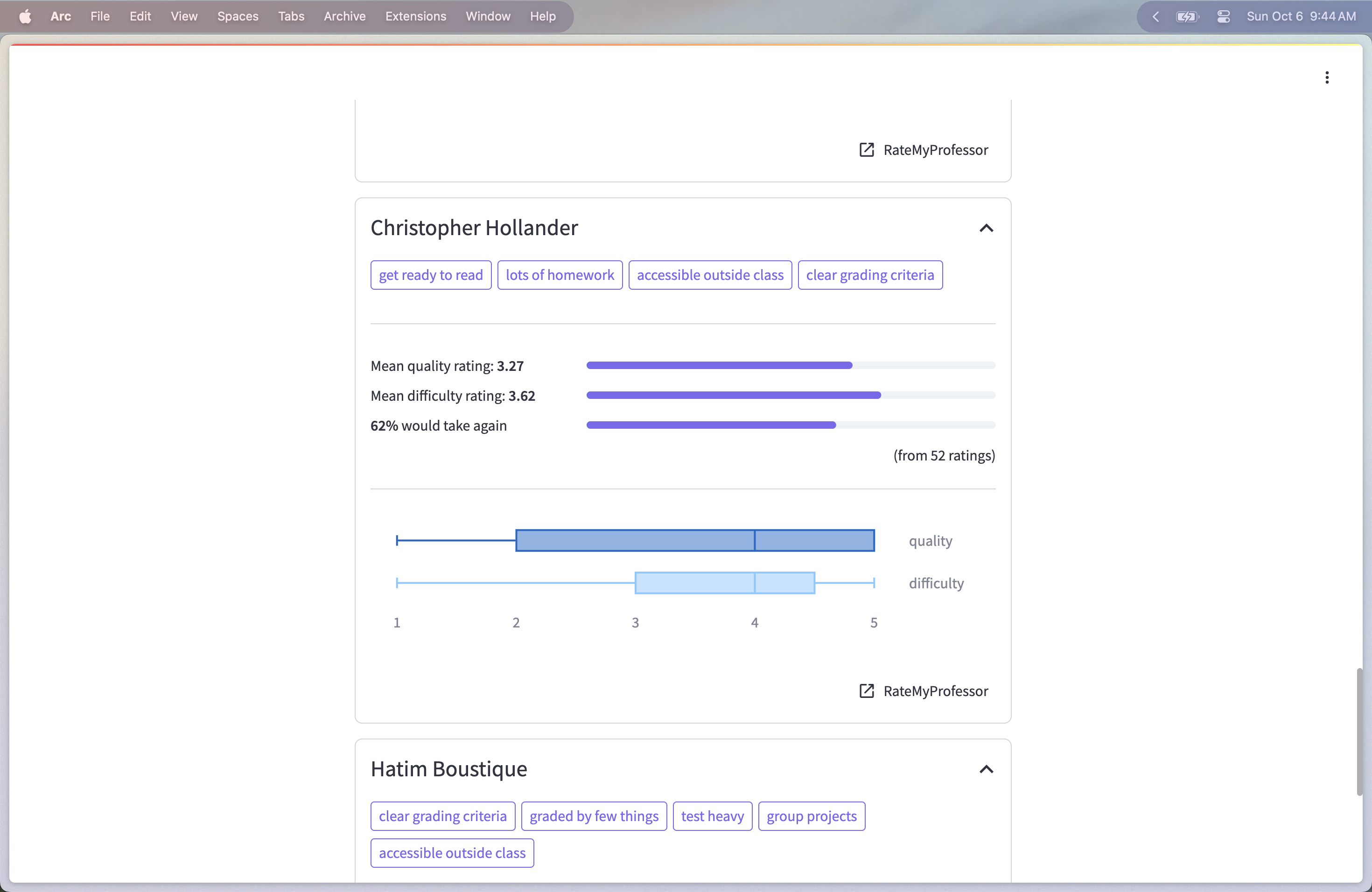Image resolution: width=1372 pixels, height=892 pixels.
Task: Open Hollander's RateMyProfessor link text
Action: tap(935, 691)
